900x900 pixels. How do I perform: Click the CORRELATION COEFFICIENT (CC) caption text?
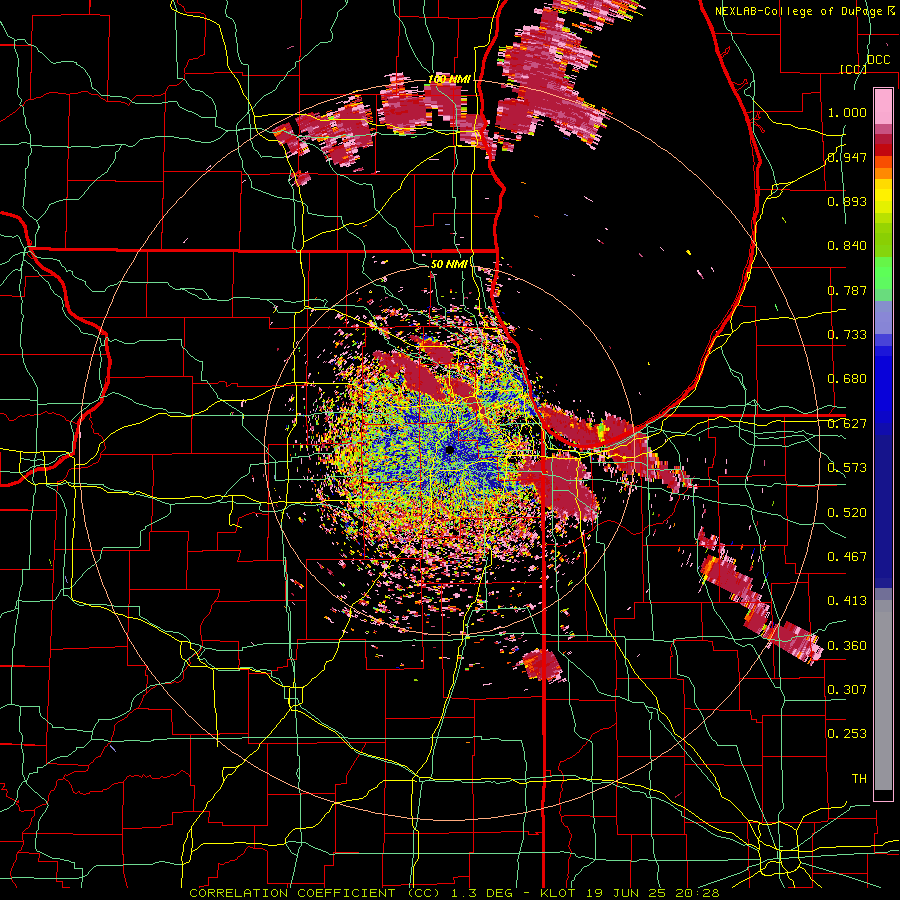315,893
